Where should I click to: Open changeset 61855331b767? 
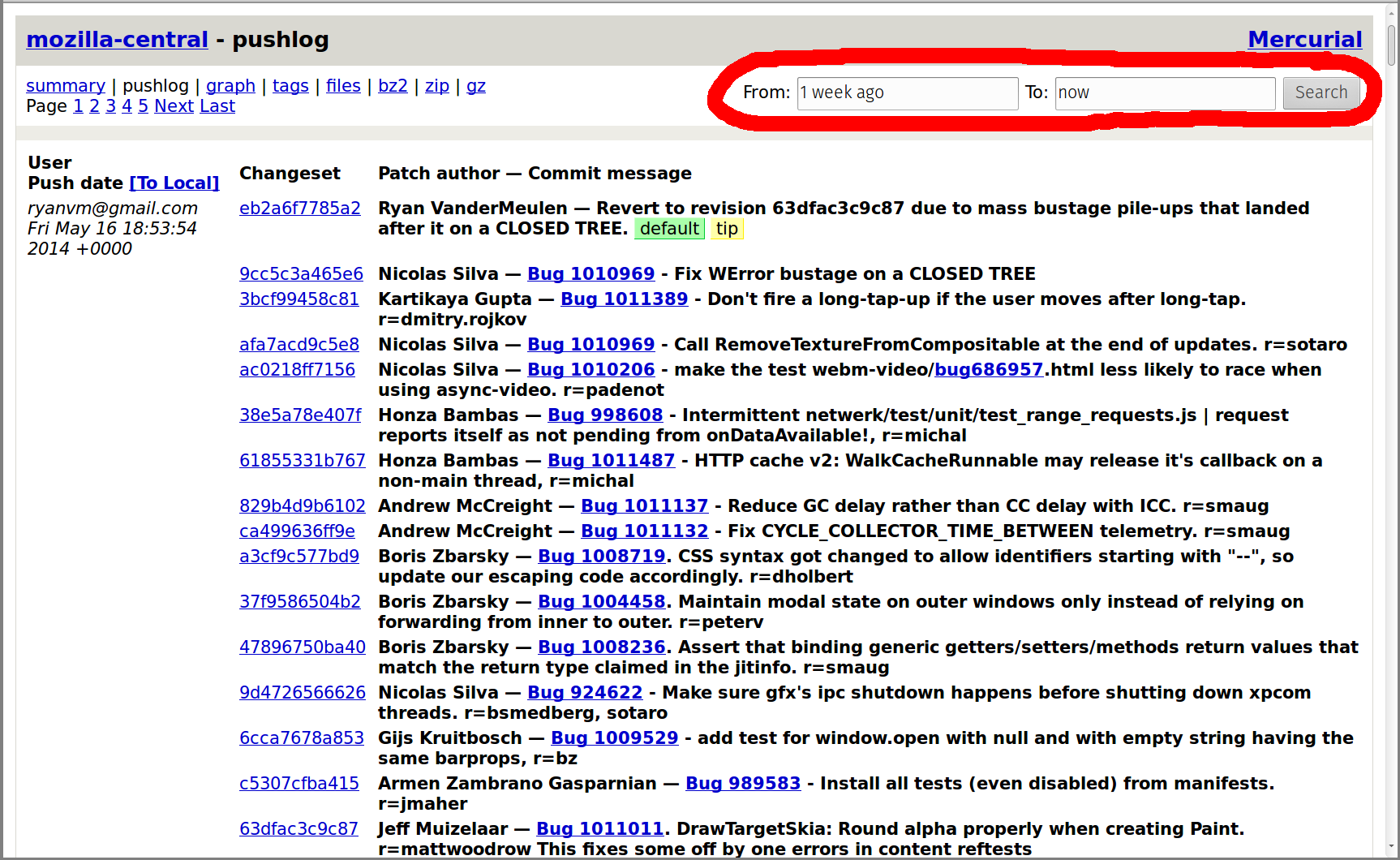pos(303,461)
